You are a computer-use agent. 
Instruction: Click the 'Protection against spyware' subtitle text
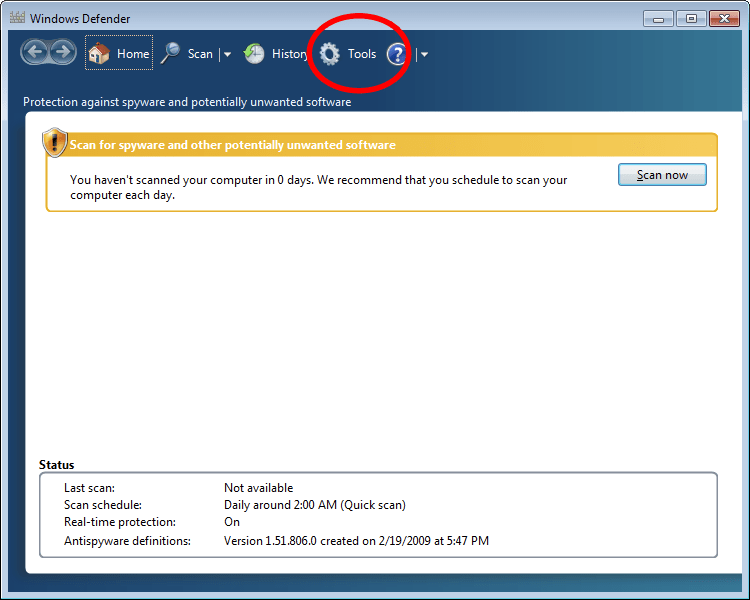187,102
